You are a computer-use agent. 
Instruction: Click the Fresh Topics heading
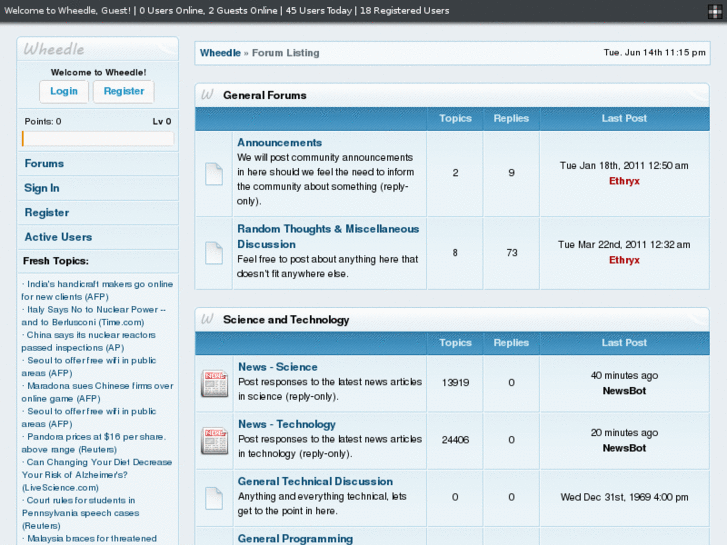(x=56, y=261)
